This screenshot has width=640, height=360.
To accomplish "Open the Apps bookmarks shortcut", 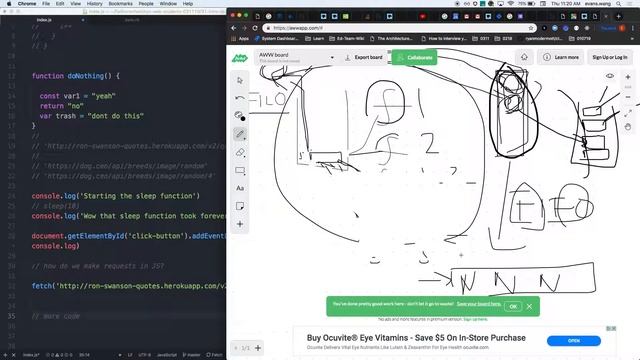I will coord(240,39).
